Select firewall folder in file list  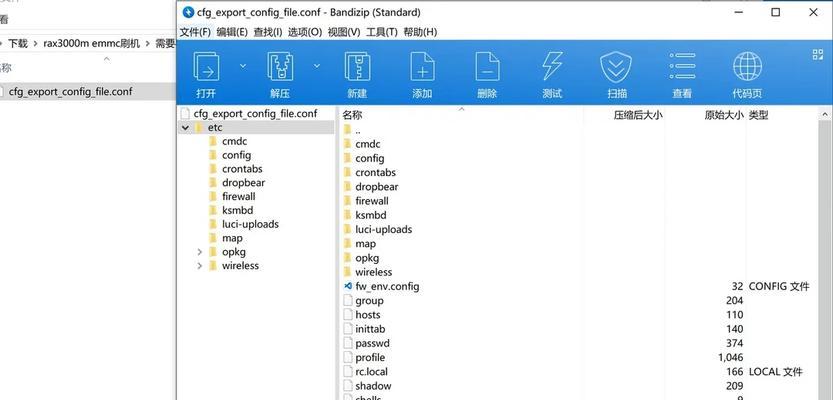tap(372, 201)
